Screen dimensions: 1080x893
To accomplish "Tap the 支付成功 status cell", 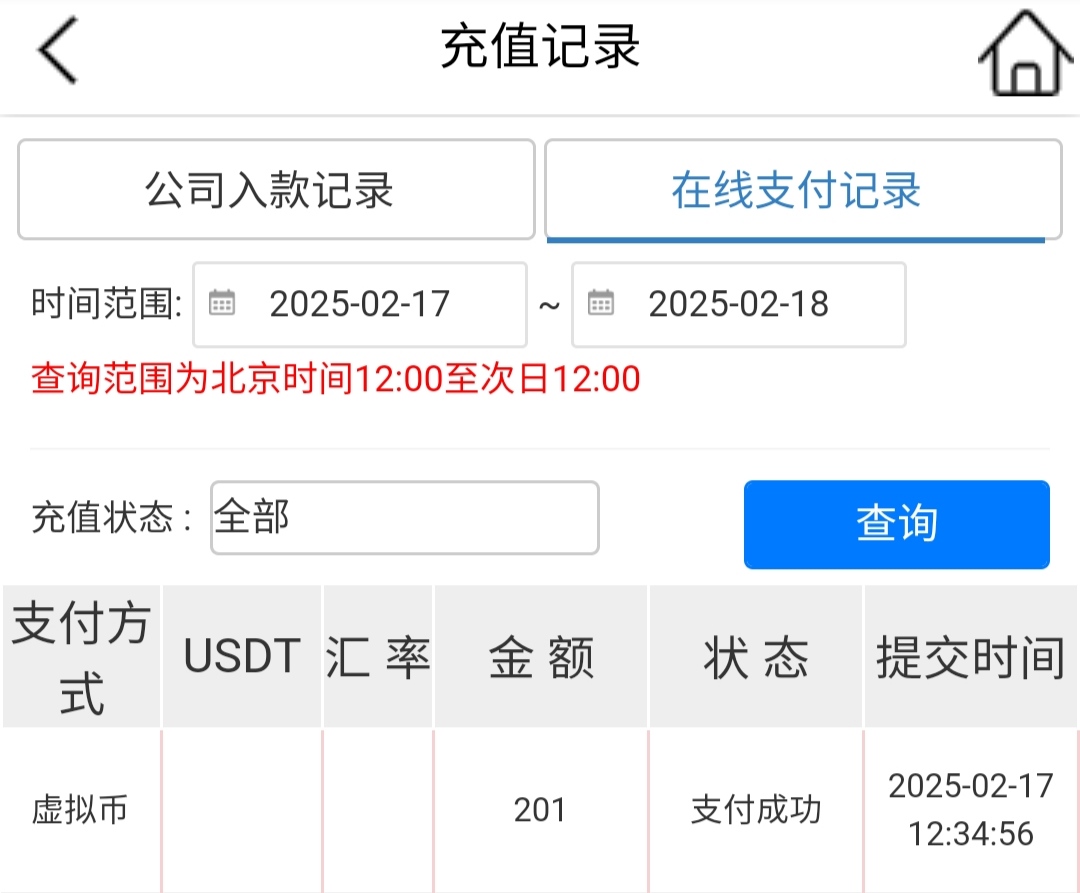I will (x=756, y=810).
